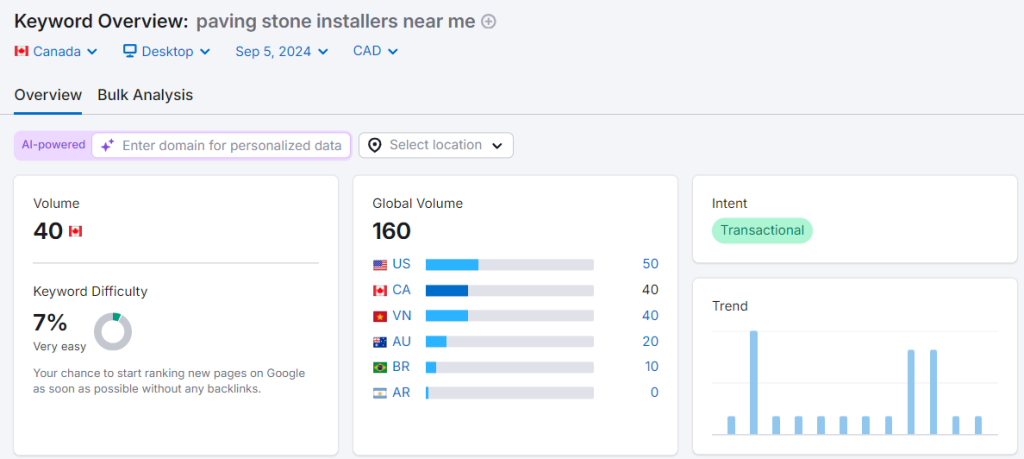Open the Select location dropdown
The height and width of the screenshot is (459, 1024).
[x=436, y=145]
